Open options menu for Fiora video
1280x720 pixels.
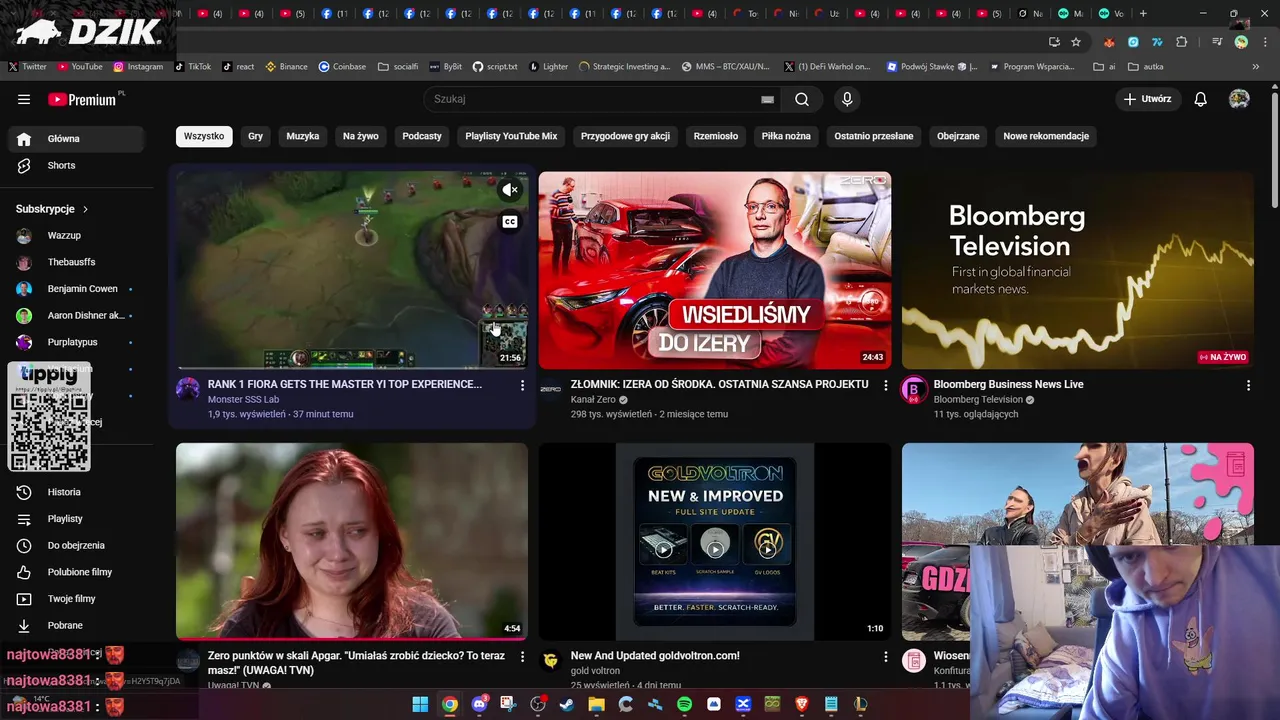[x=522, y=385]
